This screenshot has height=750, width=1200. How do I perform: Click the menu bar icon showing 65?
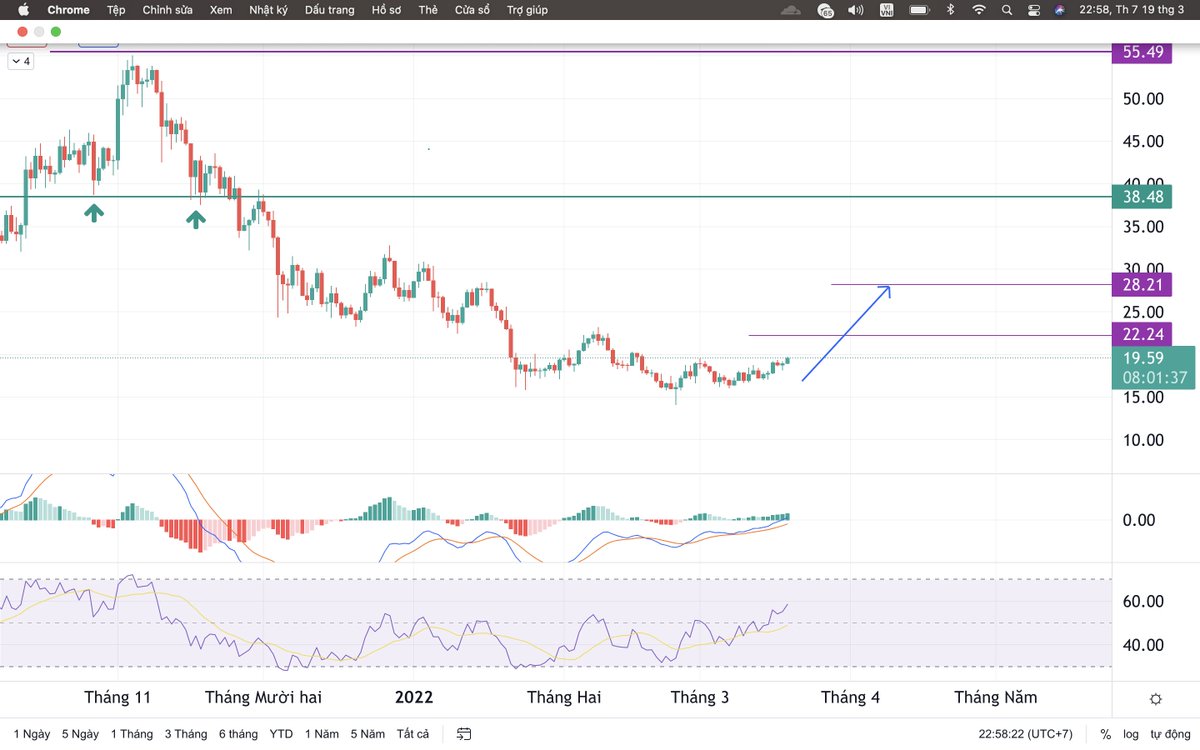click(x=826, y=10)
